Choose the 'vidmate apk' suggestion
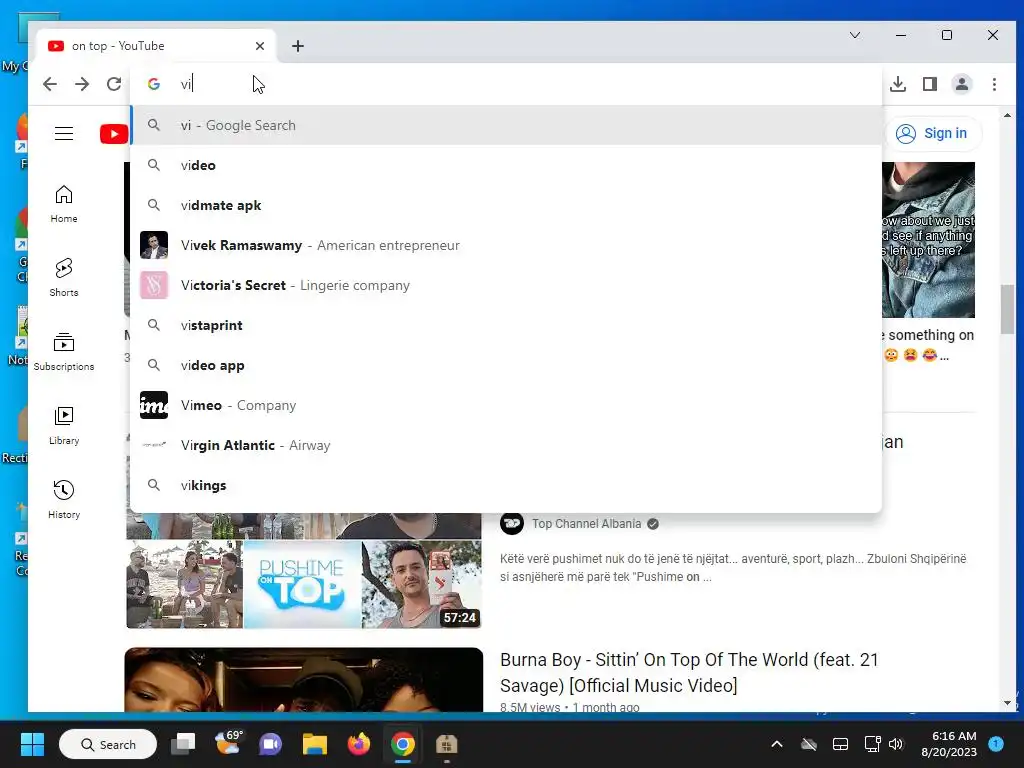 pyautogui.click(x=506, y=205)
